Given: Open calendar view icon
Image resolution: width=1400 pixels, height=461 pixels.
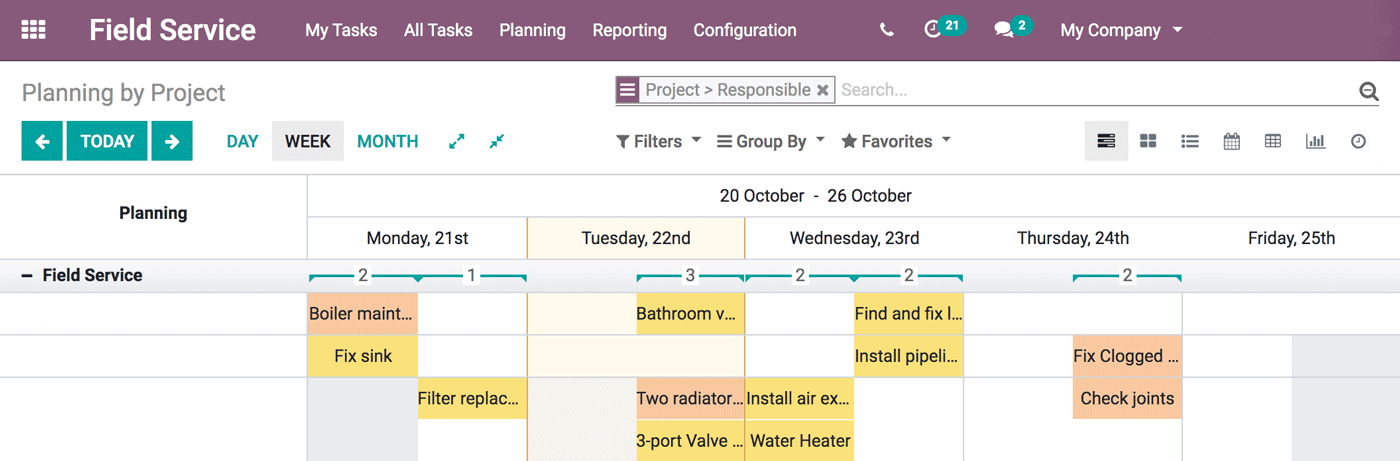Looking at the screenshot, I should point(1232,141).
